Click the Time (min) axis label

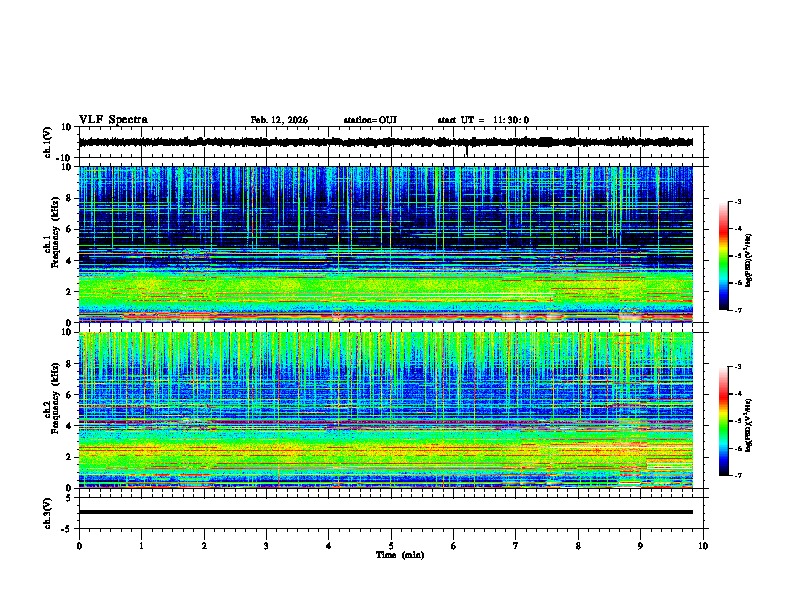(x=400, y=555)
